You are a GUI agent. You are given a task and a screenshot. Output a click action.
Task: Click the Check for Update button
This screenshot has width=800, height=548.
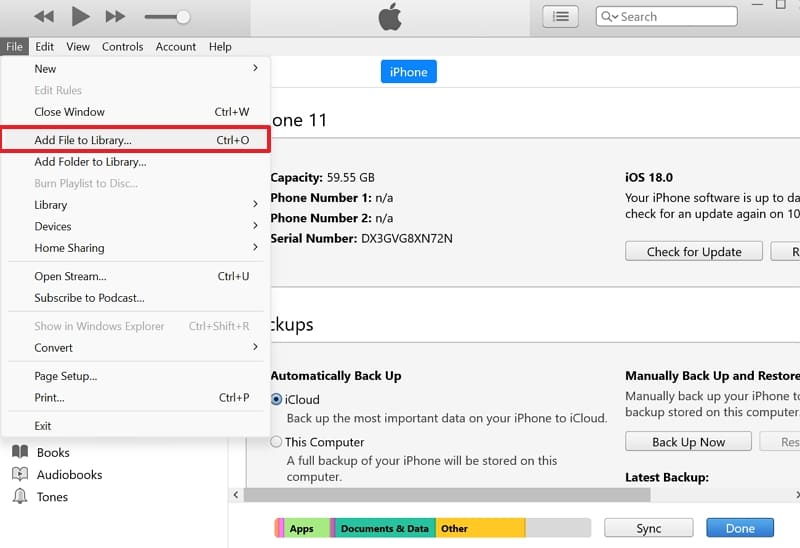(694, 252)
